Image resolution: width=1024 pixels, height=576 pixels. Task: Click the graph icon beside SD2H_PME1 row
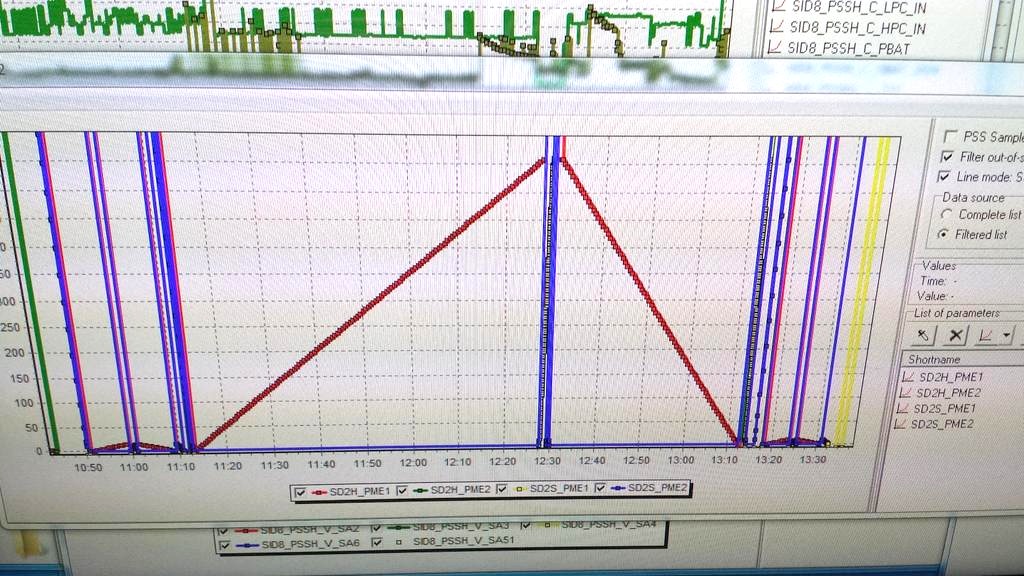pyautogui.click(x=908, y=377)
